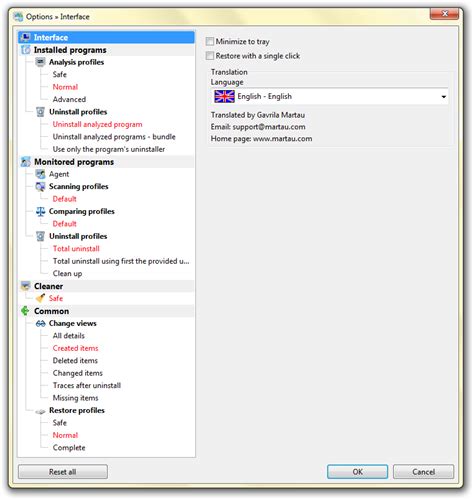This screenshot has height=500, width=474.
Task: Select the Created items view
Action: click(x=75, y=348)
